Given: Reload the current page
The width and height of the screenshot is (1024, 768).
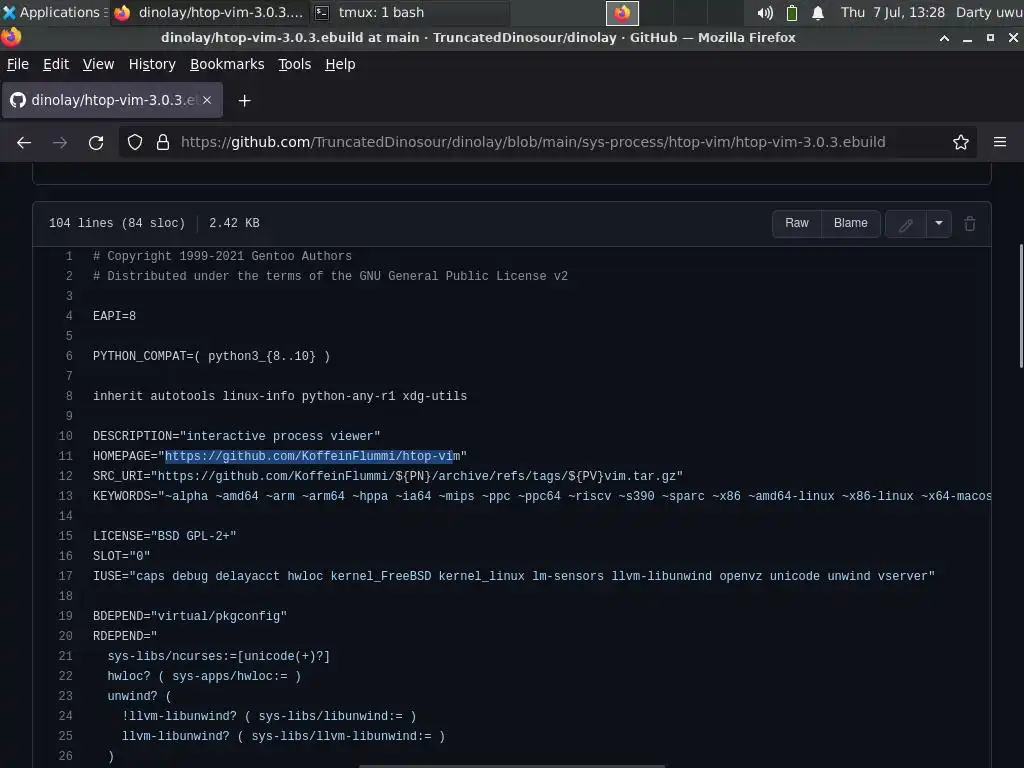Looking at the screenshot, I should [96, 142].
